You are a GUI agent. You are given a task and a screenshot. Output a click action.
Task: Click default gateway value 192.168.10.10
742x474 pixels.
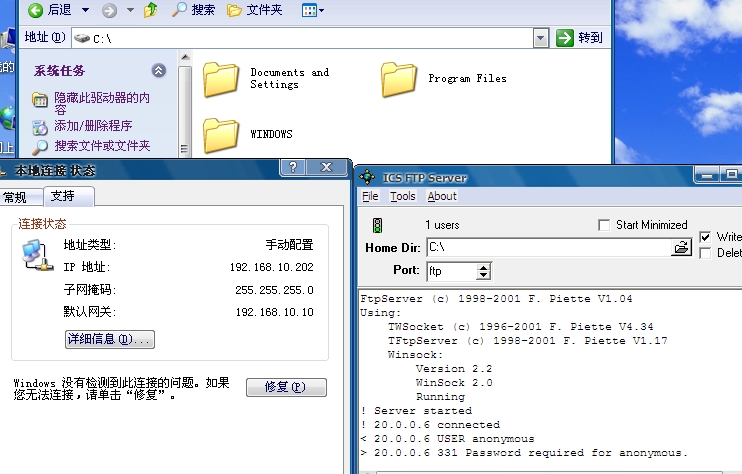coord(274,312)
